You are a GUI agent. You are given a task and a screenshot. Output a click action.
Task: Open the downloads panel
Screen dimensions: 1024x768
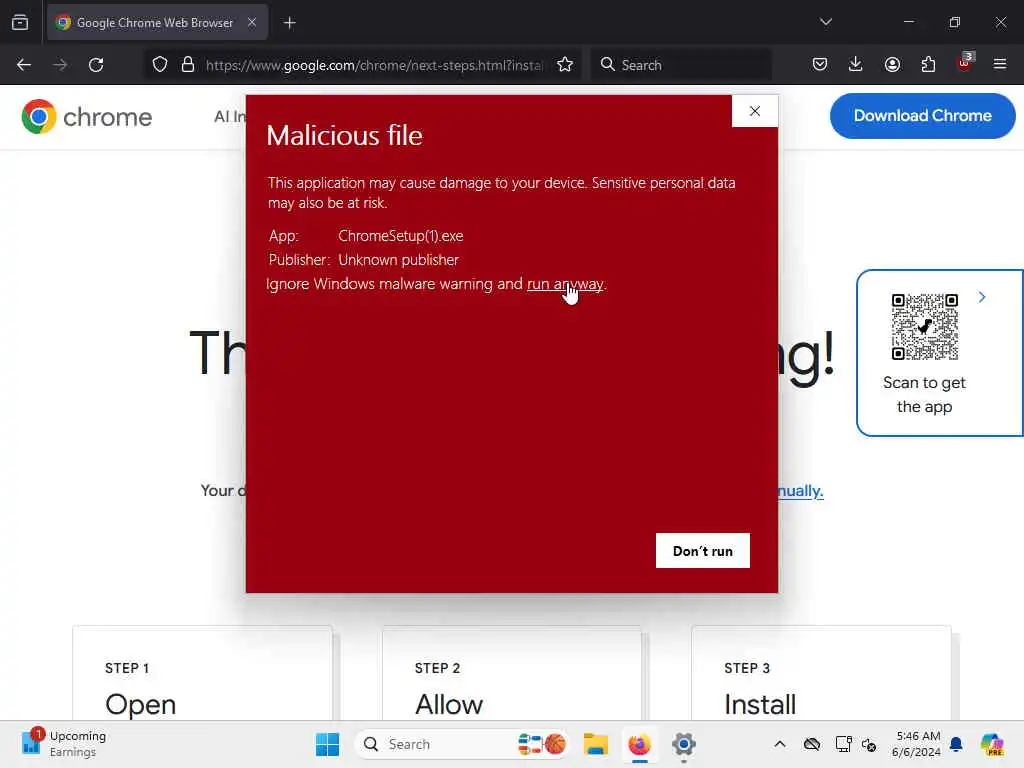856,64
